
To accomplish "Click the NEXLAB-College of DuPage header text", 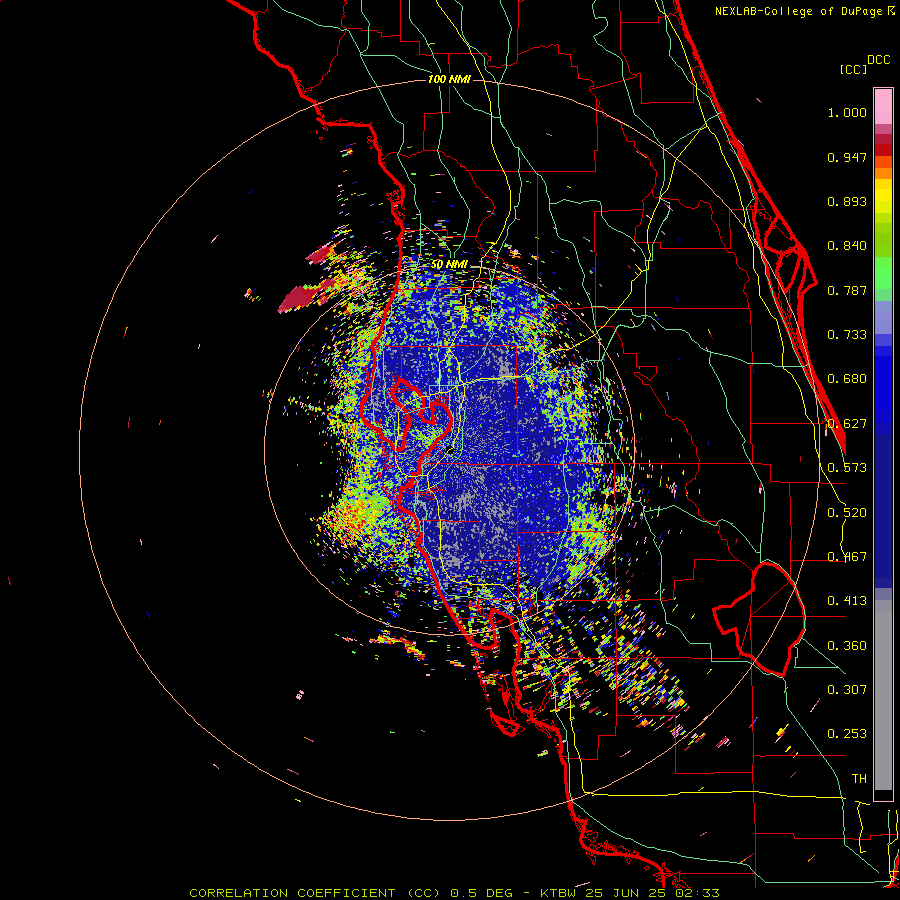I will pos(798,11).
